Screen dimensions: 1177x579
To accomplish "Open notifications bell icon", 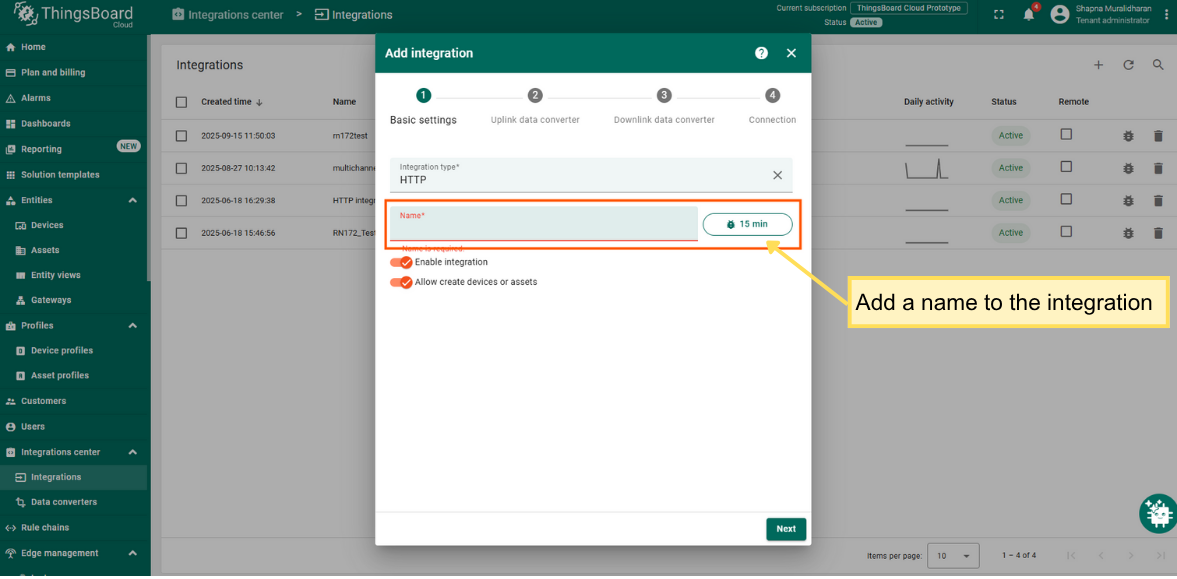I will [x=1028, y=14].
